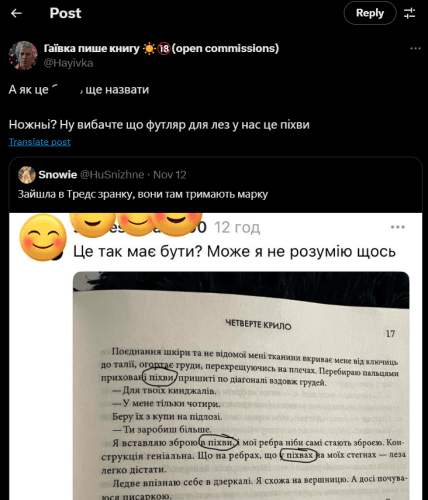Click the Гаївка пише книгу display name
This screenshot has width=428, height=500.
[92, 48]
